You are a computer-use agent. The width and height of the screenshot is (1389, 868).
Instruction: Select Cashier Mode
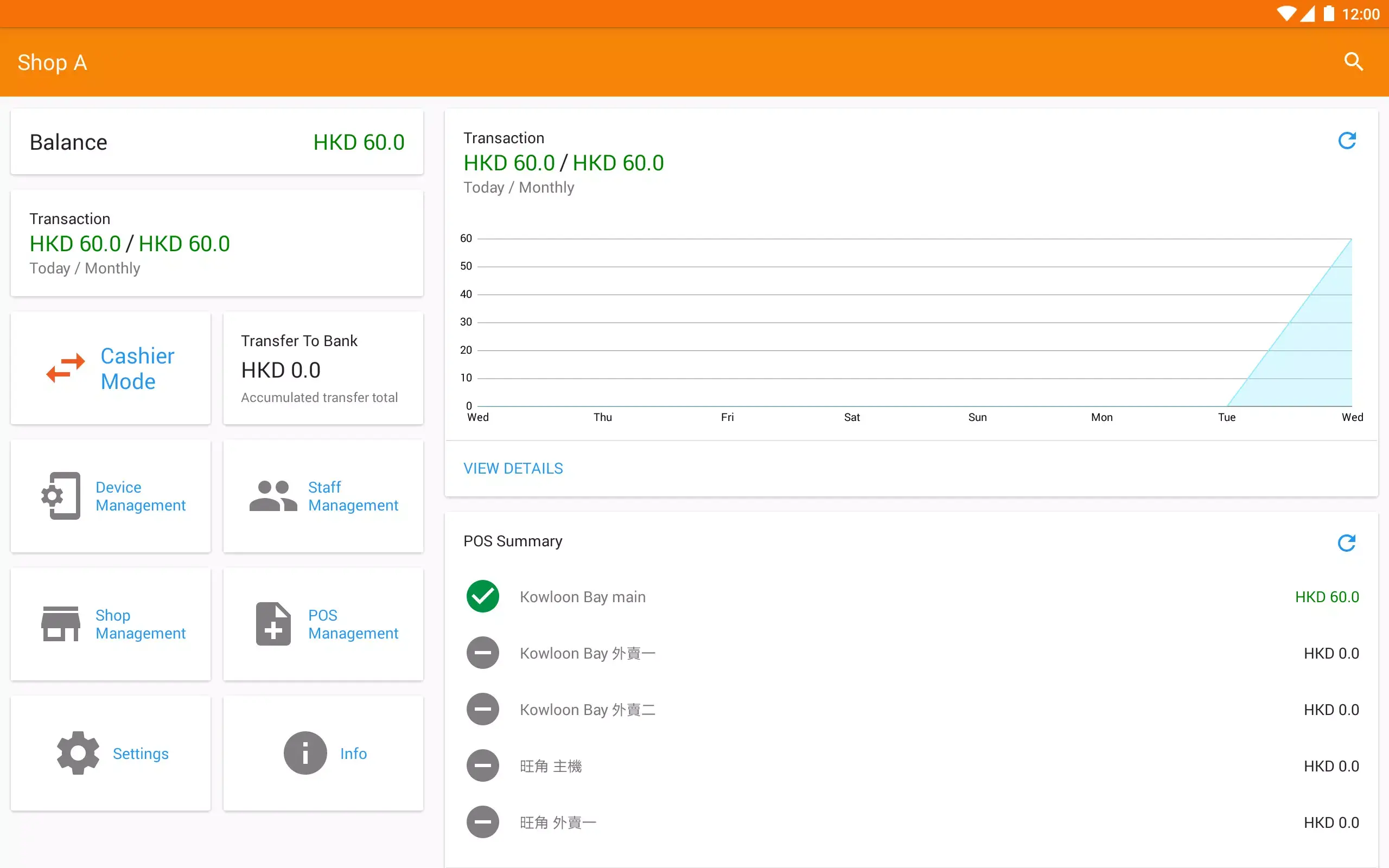click(110, 368)
